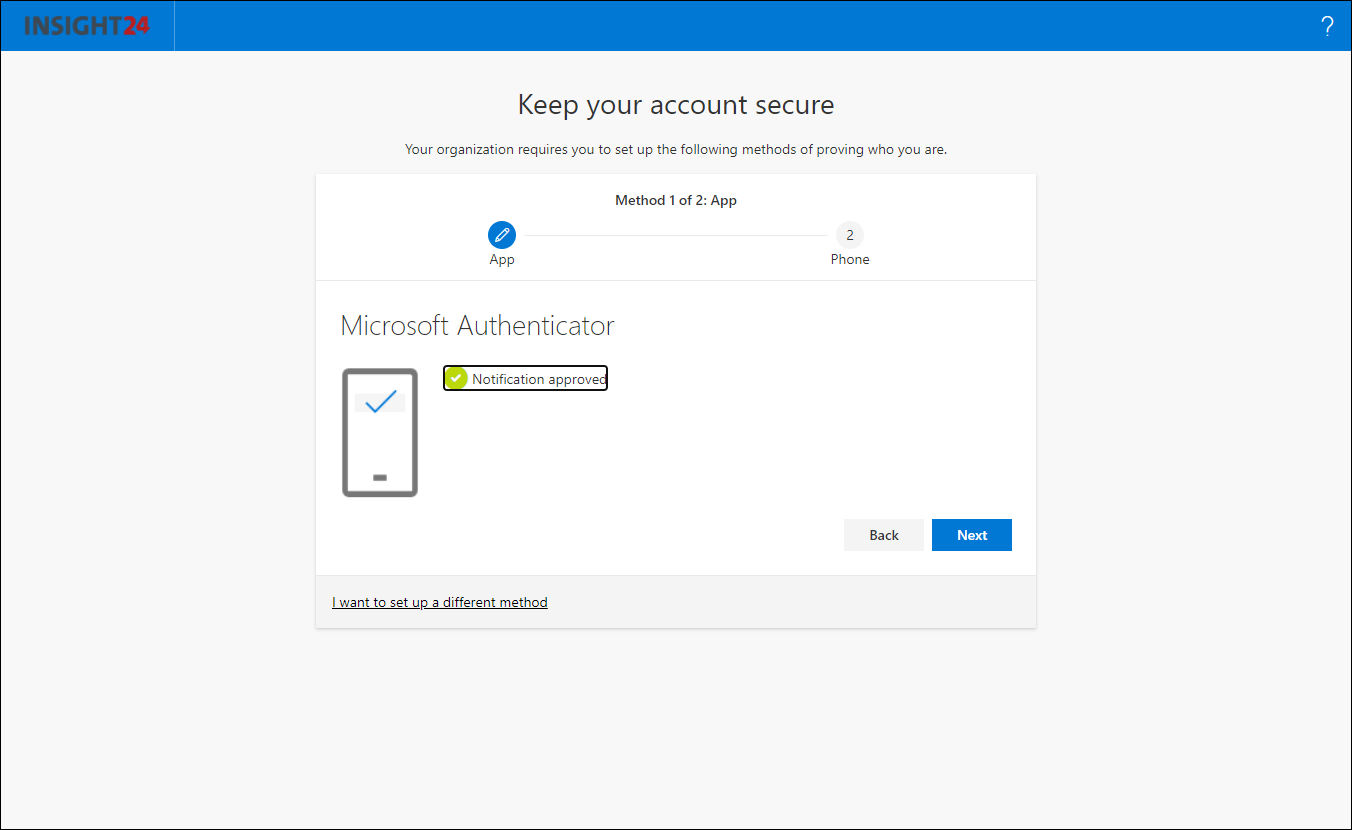Click the 'Keep your account secure' title
The image size is (1352, 830).
pos(676,104)
